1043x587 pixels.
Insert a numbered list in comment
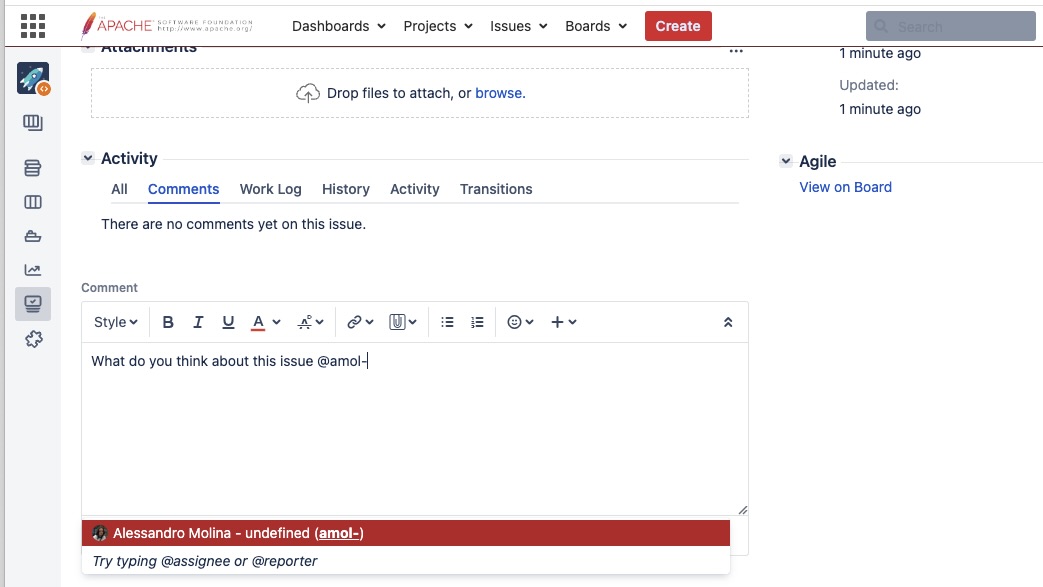coord(477,322)
